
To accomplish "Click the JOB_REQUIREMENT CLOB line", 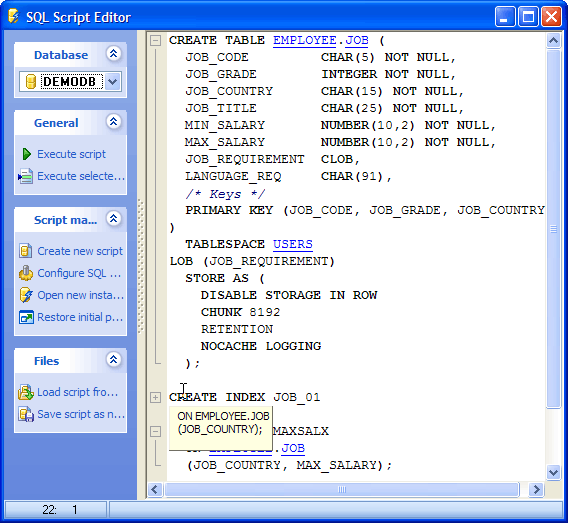I will tap(272, 159).
